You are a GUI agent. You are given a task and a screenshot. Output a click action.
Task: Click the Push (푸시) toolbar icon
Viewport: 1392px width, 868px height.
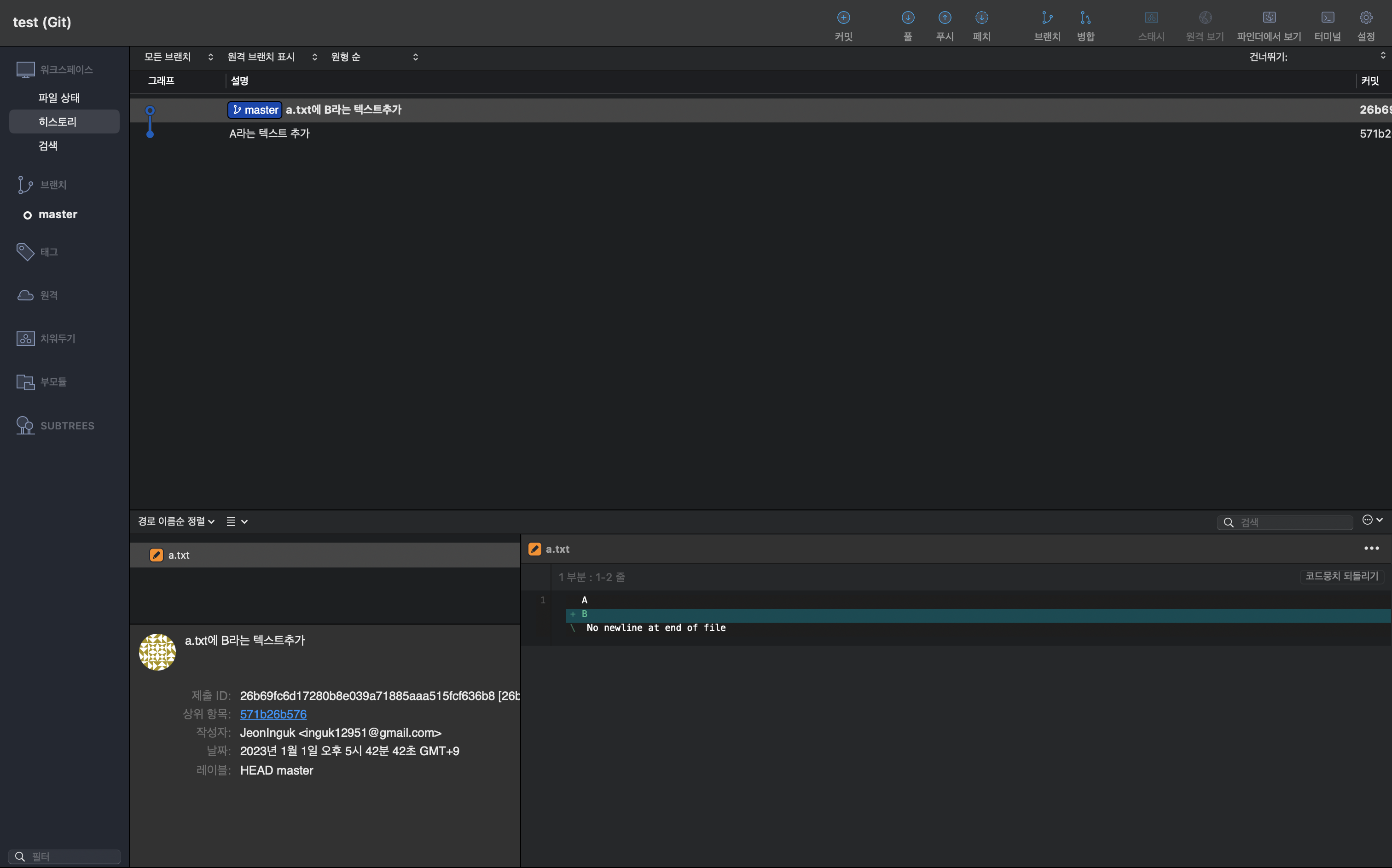(x=944, y=18)
